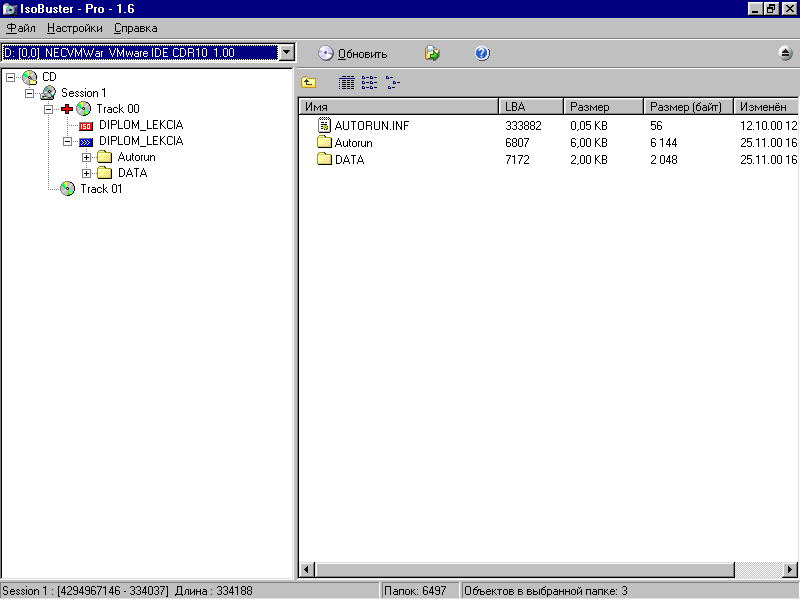Select the ISO DIPLOM_LEKCIA file system entry
This screenshot has height=600, width=800.
pos(140,125)
